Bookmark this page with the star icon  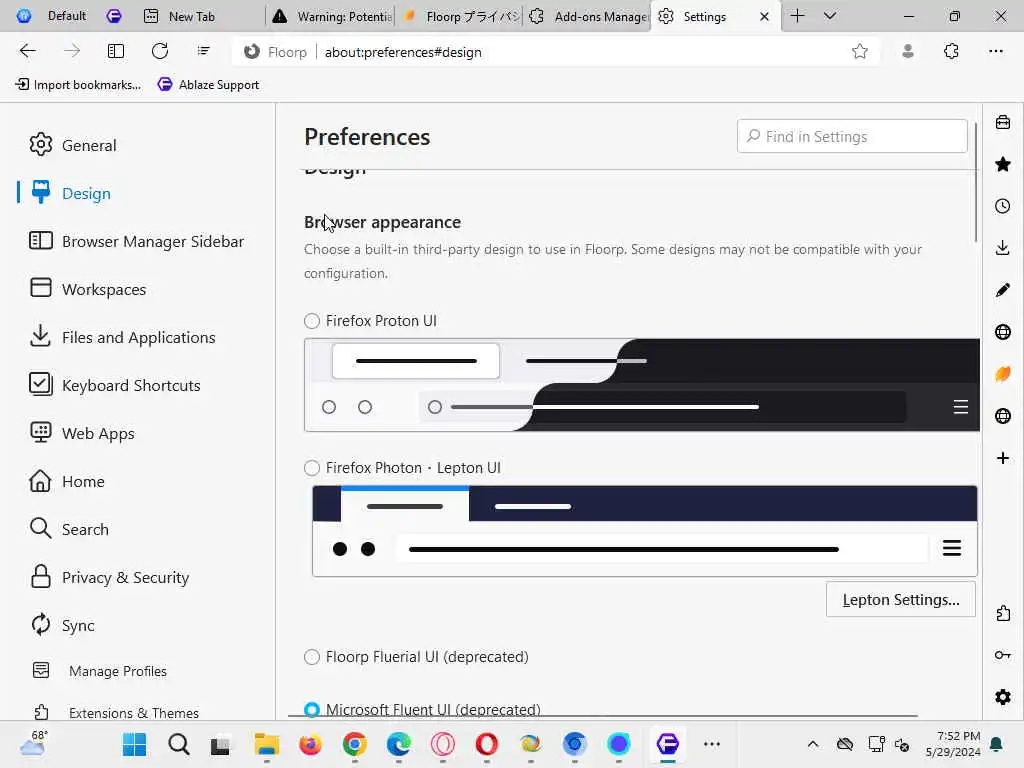tap(859, 52)
